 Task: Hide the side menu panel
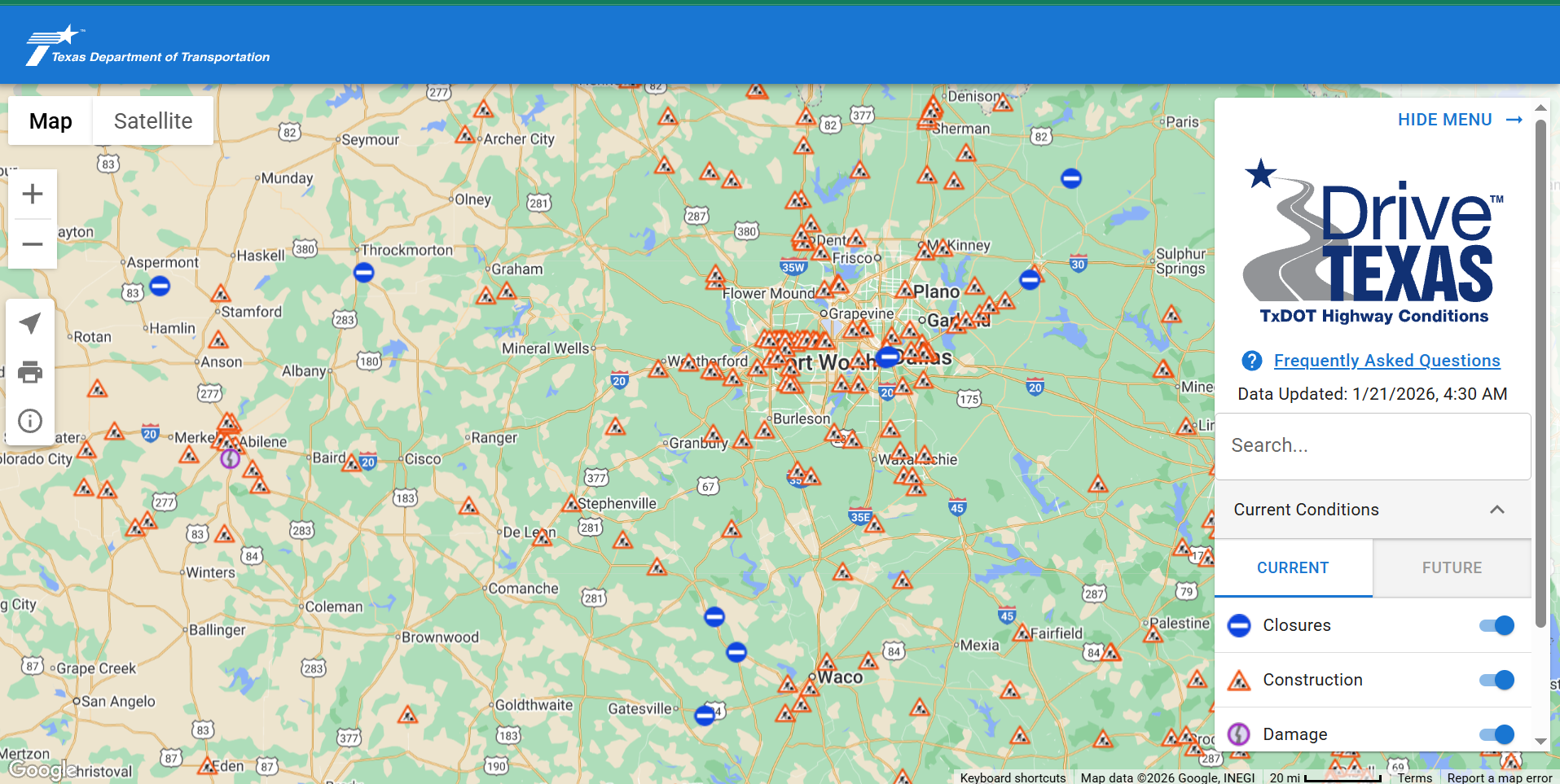tap(1459, 120)
